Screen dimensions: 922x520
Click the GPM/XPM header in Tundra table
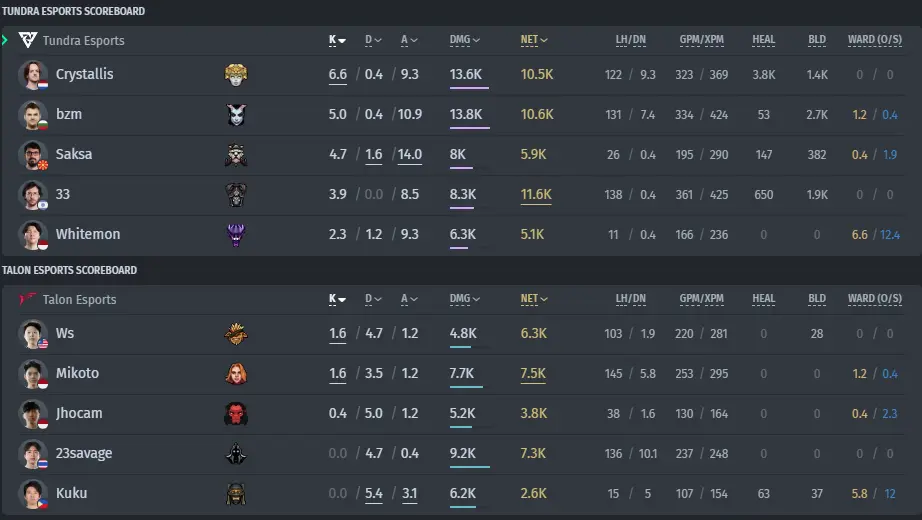pos(701,40)
